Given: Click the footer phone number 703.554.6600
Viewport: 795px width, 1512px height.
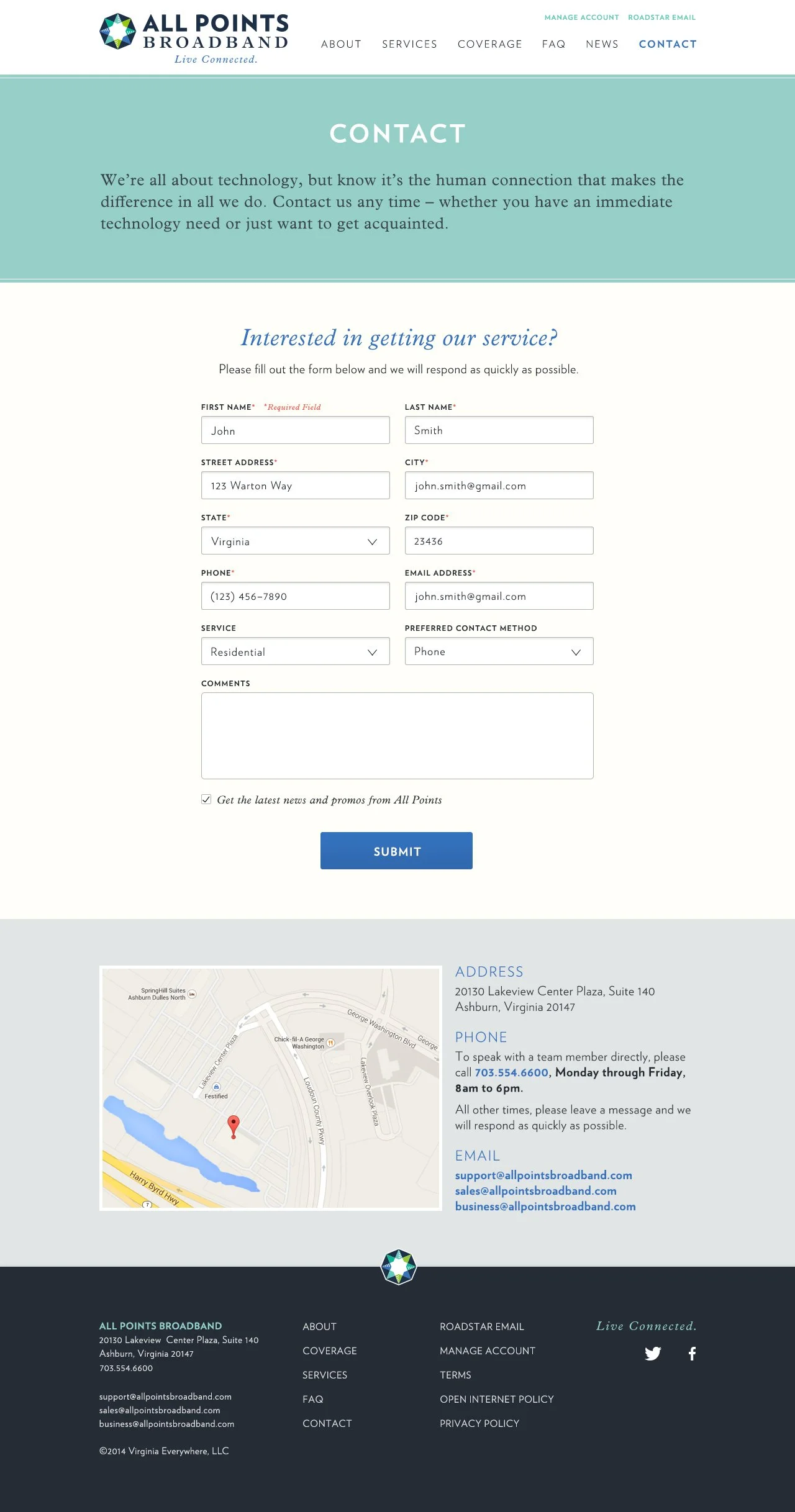Looking at the screenshot, I should tap(126, 1368).
